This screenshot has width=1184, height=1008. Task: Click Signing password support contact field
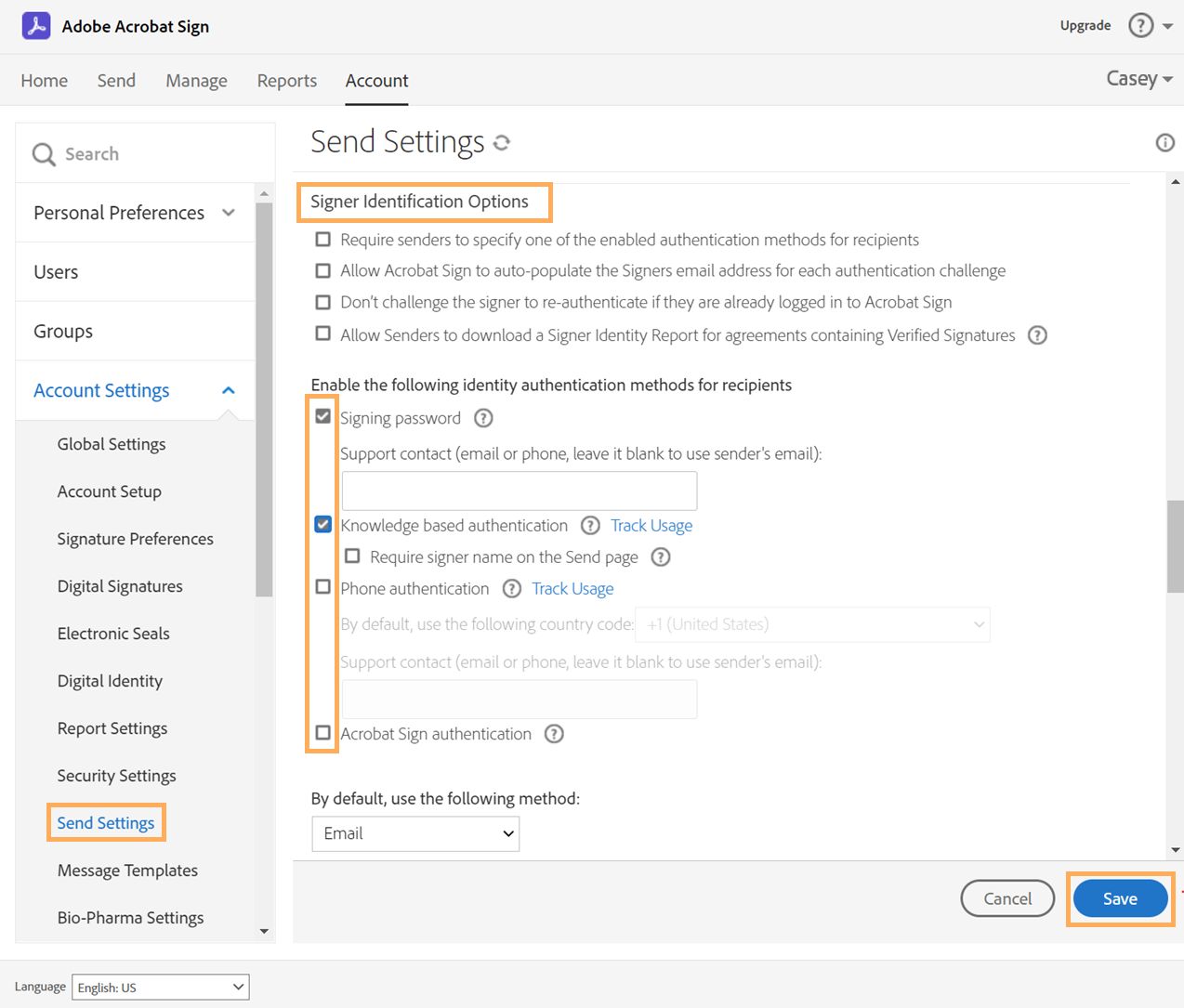click(520, 491)
